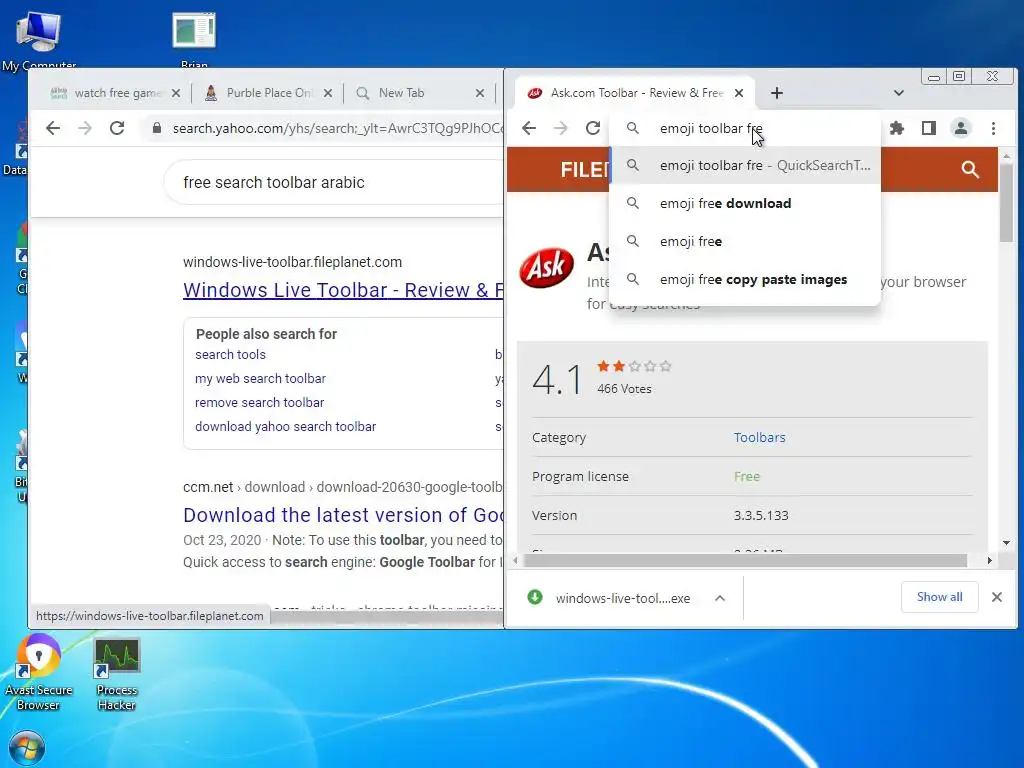Choose the plain emoji free suggestion
Viewport: 1024px width, 768px height.
744,241
